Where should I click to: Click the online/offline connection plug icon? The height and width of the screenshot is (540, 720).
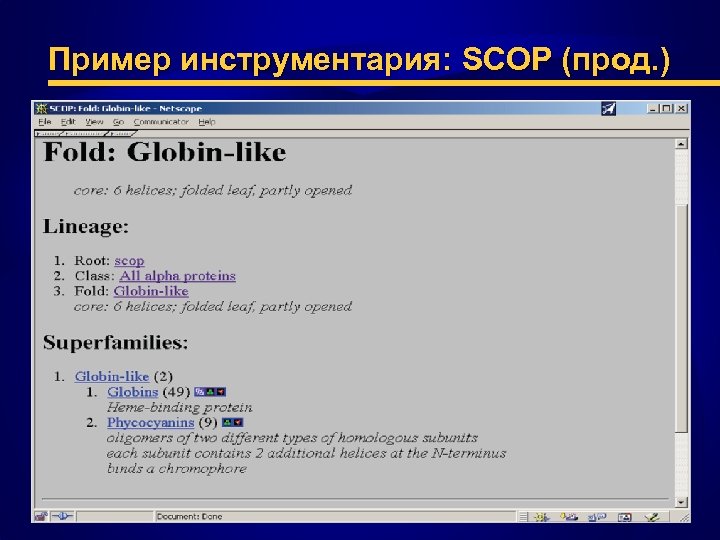tap(62, 517)
